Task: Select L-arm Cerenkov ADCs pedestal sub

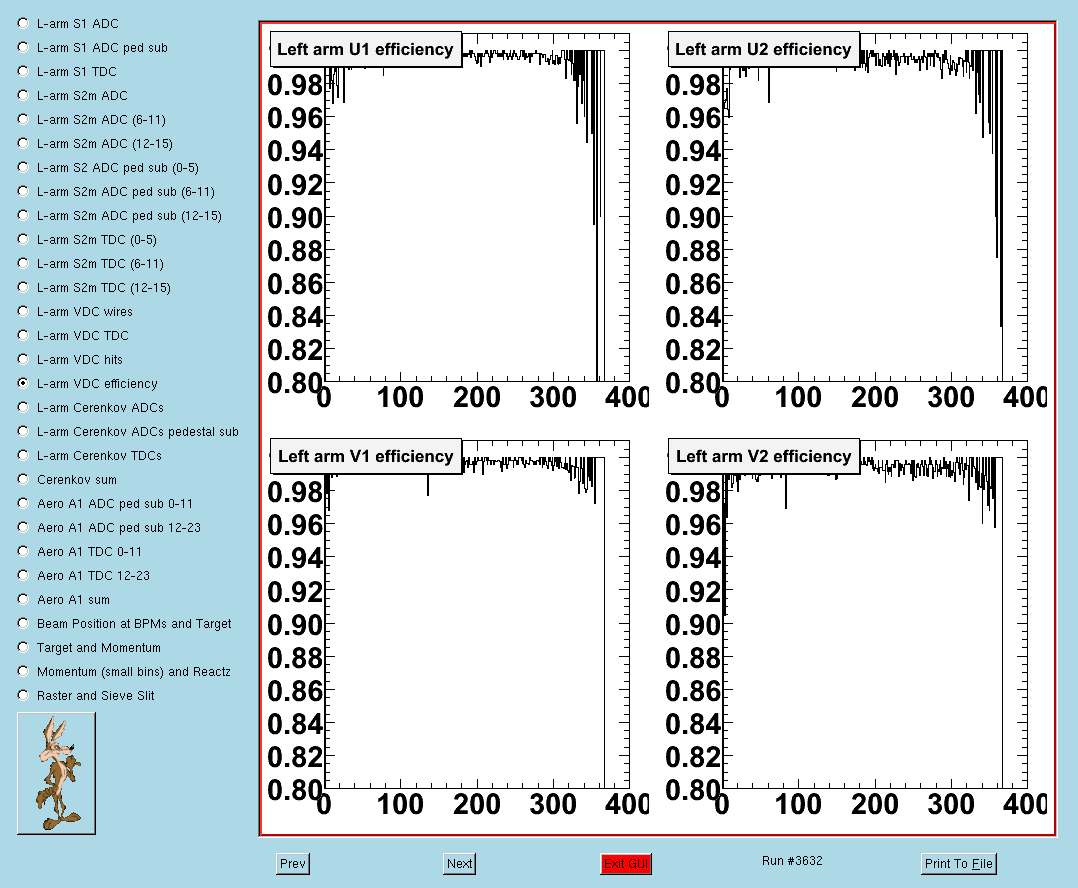Action: click(x=23, y=432)
